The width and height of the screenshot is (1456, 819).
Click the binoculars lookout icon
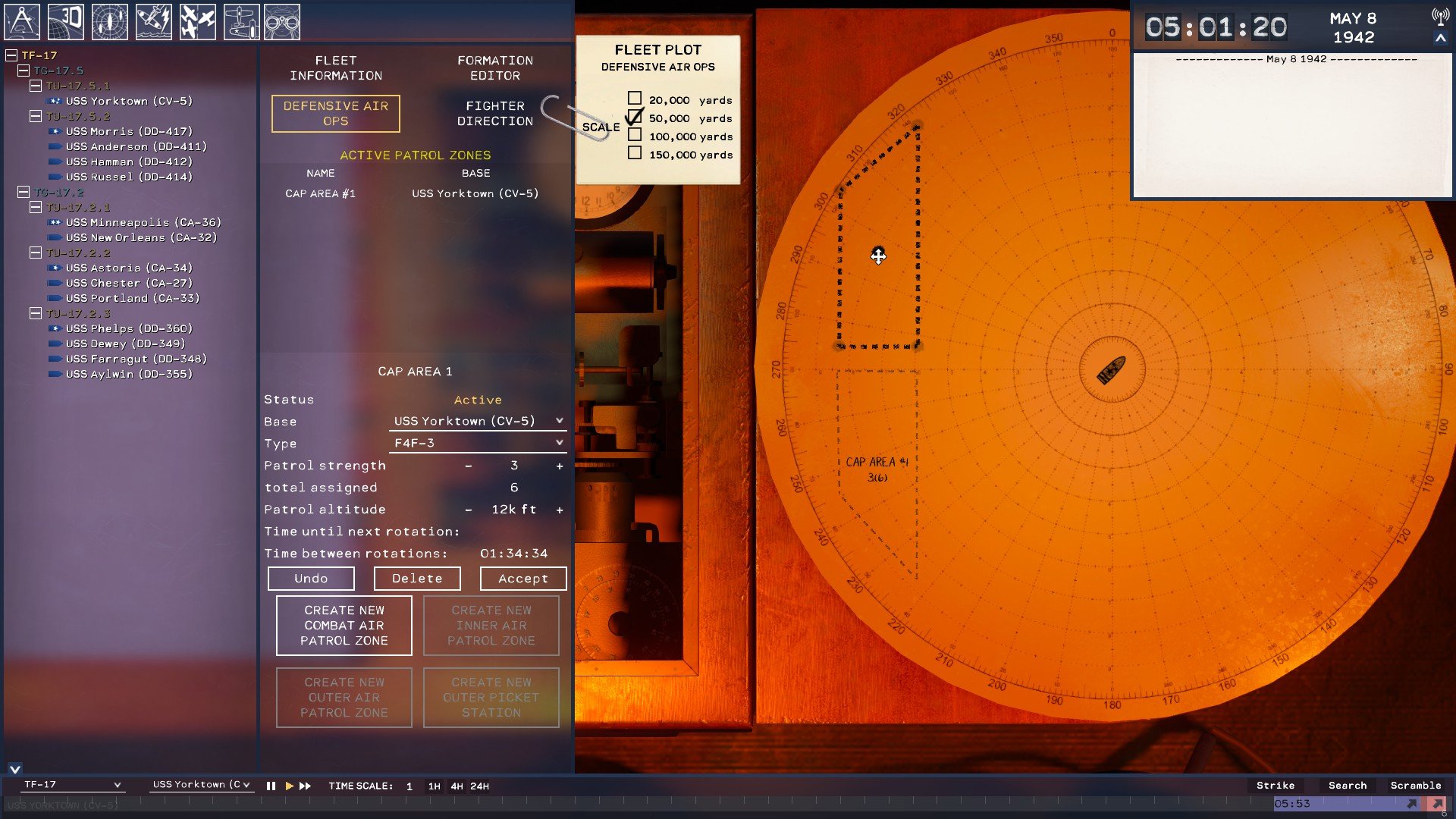282,21
